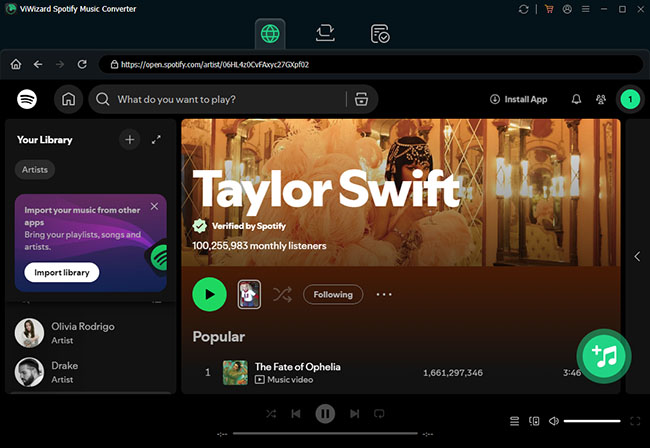Open the Music video link under Ophelia
This screenshot has height=448, width=650.
point(284,379)
